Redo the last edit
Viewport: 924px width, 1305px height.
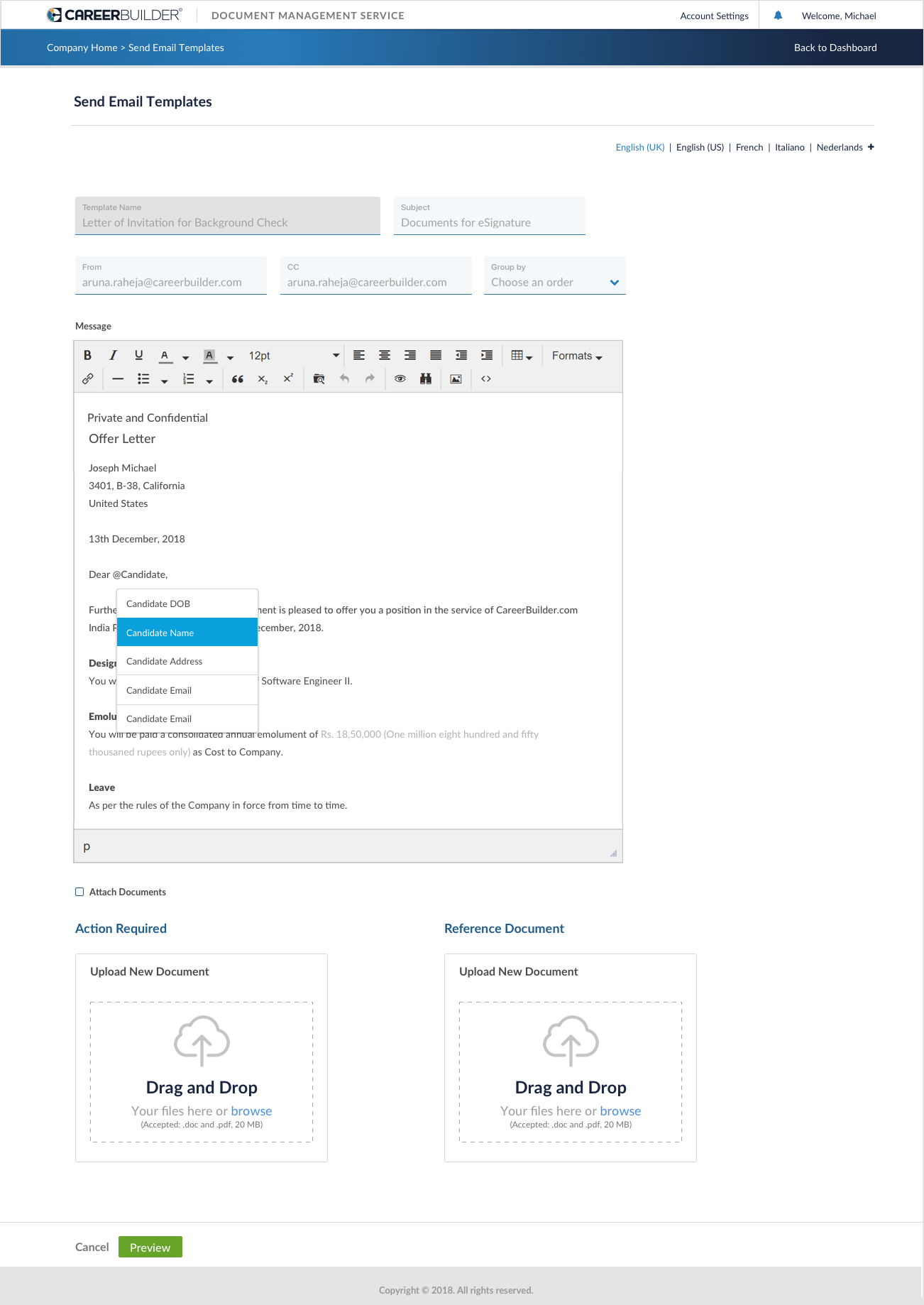click(370, 378)
